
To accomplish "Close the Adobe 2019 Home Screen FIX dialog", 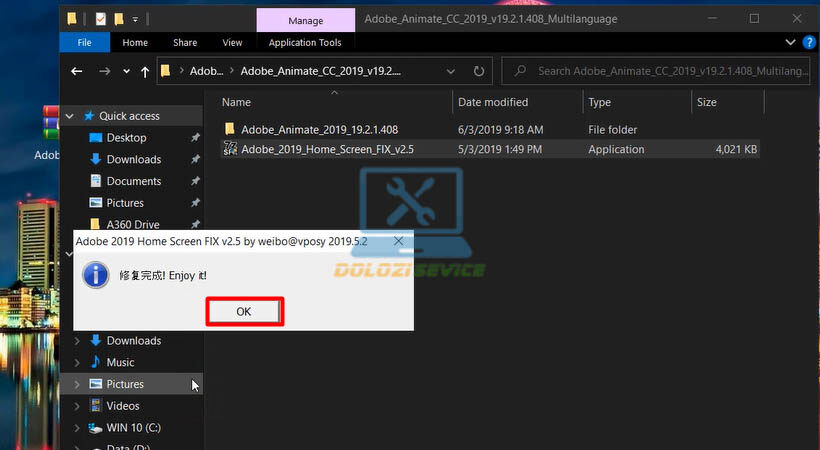I will pos(399,242).
